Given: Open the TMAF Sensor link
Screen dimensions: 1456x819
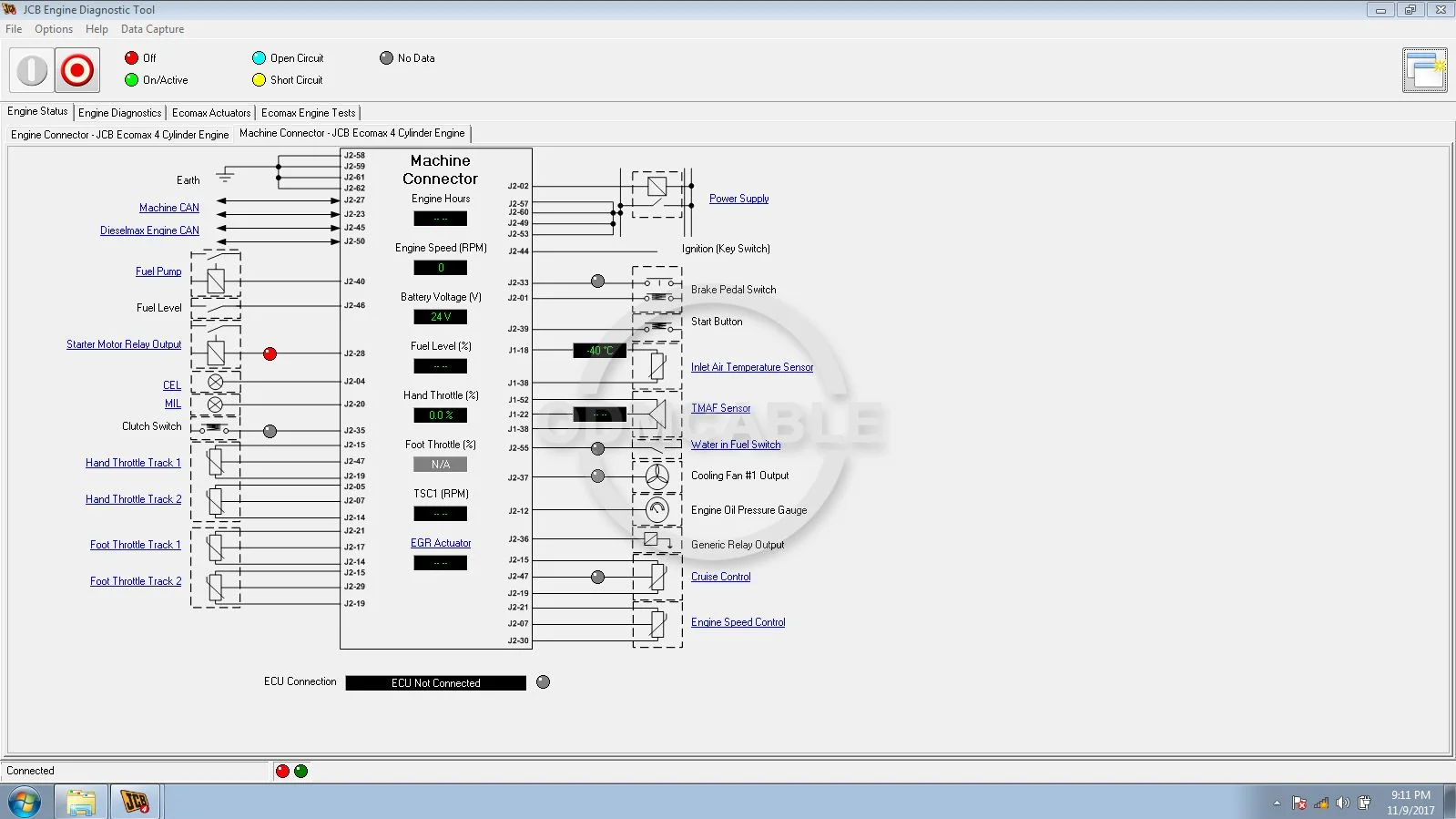Looking at the screenshot, I should (720, 408).
